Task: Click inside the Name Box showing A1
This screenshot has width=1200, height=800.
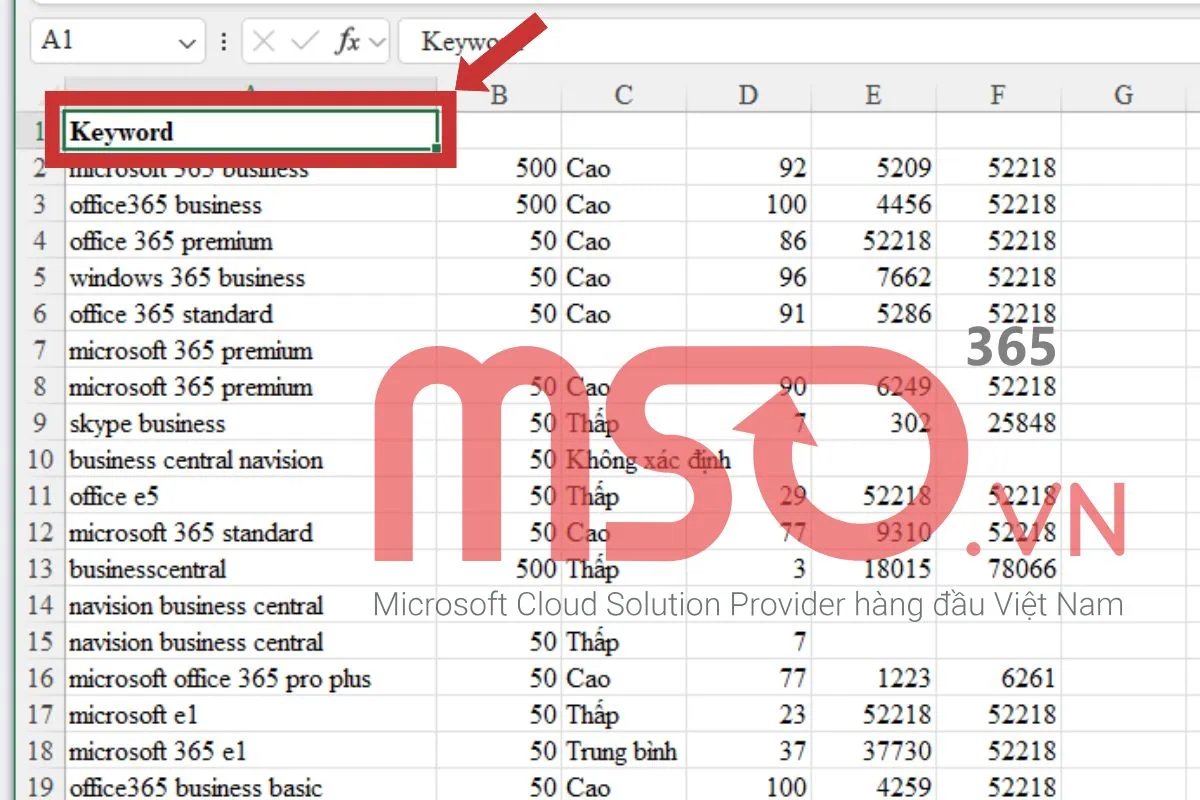Action: click(x=100, y=41)
